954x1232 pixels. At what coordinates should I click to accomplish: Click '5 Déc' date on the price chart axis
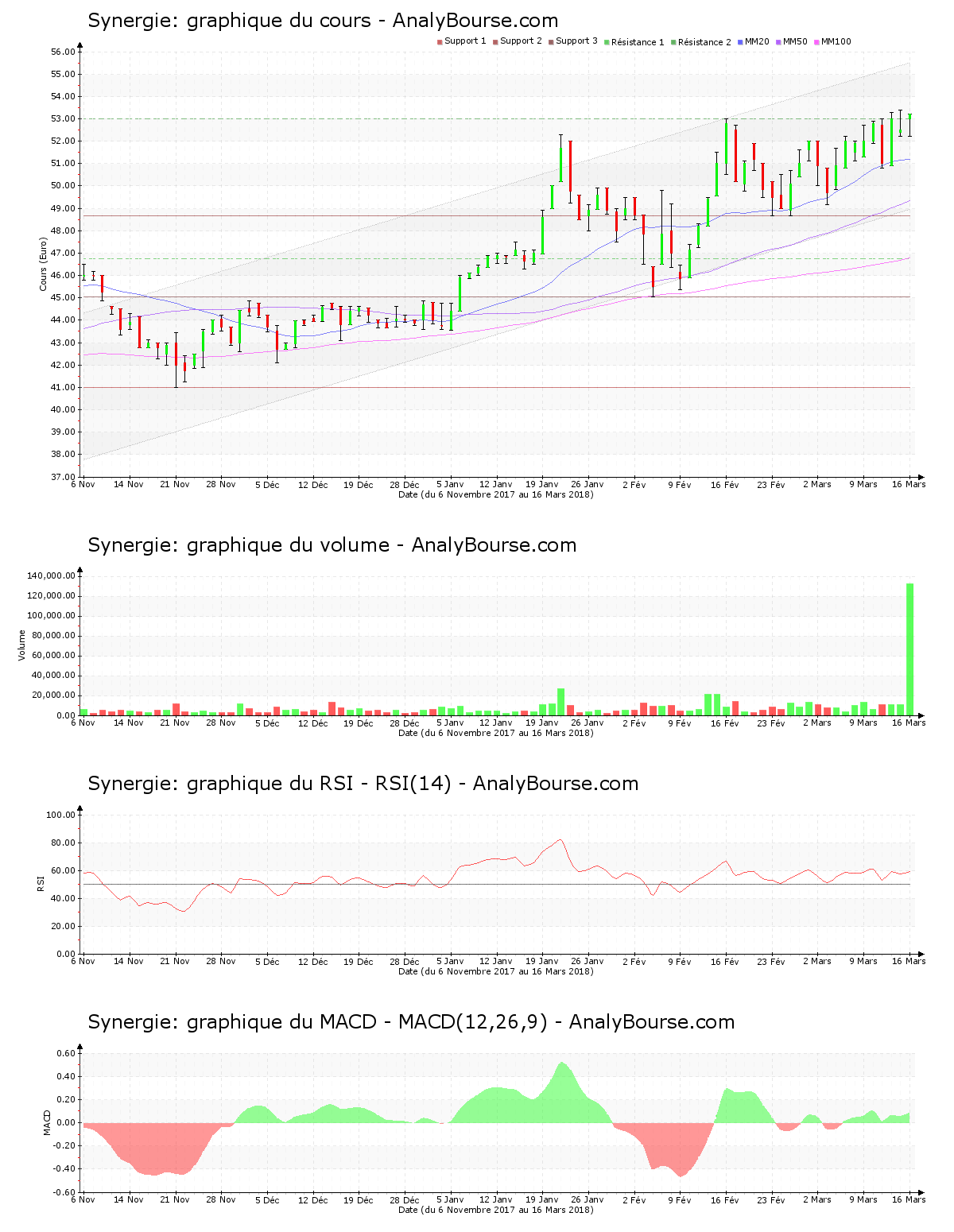[267, 484]
